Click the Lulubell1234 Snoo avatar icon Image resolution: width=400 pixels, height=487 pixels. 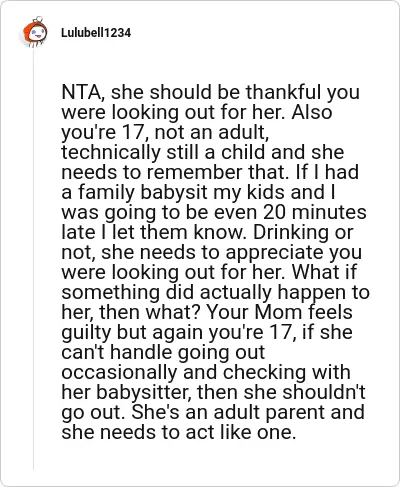click(35, 32)
